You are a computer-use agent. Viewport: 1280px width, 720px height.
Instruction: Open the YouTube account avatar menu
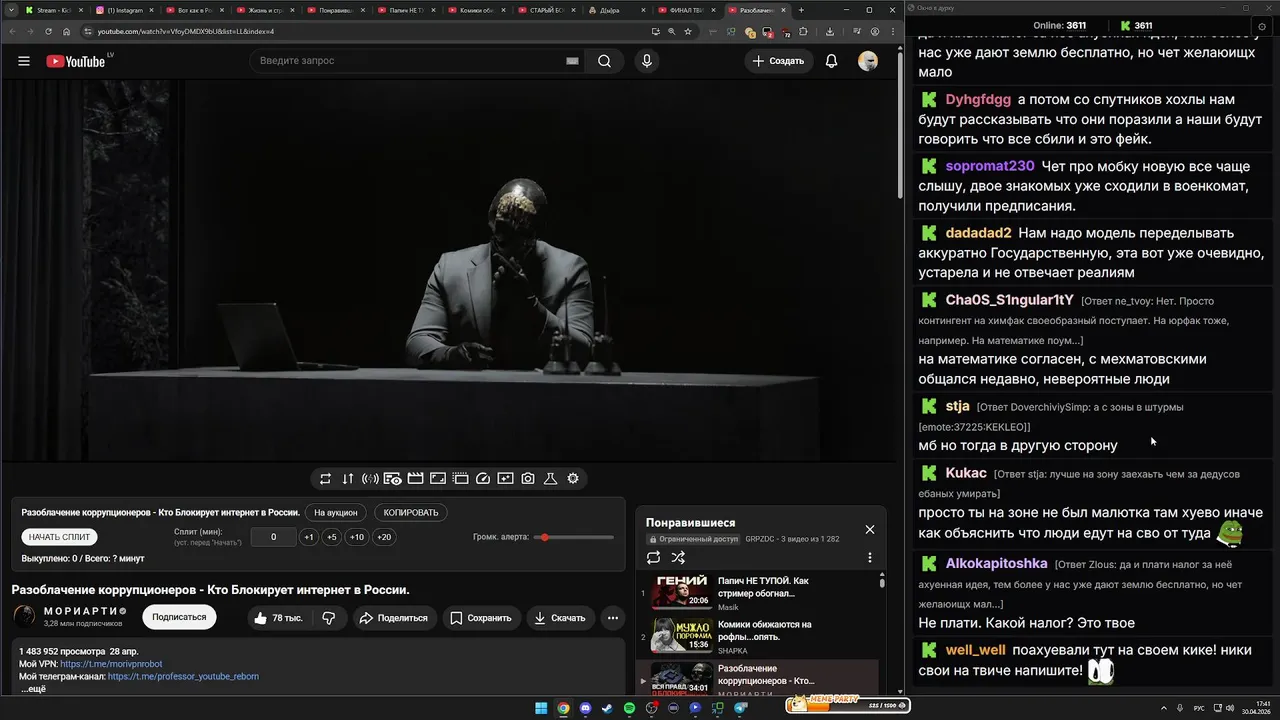pyautogui.click(x=868, y=61)
